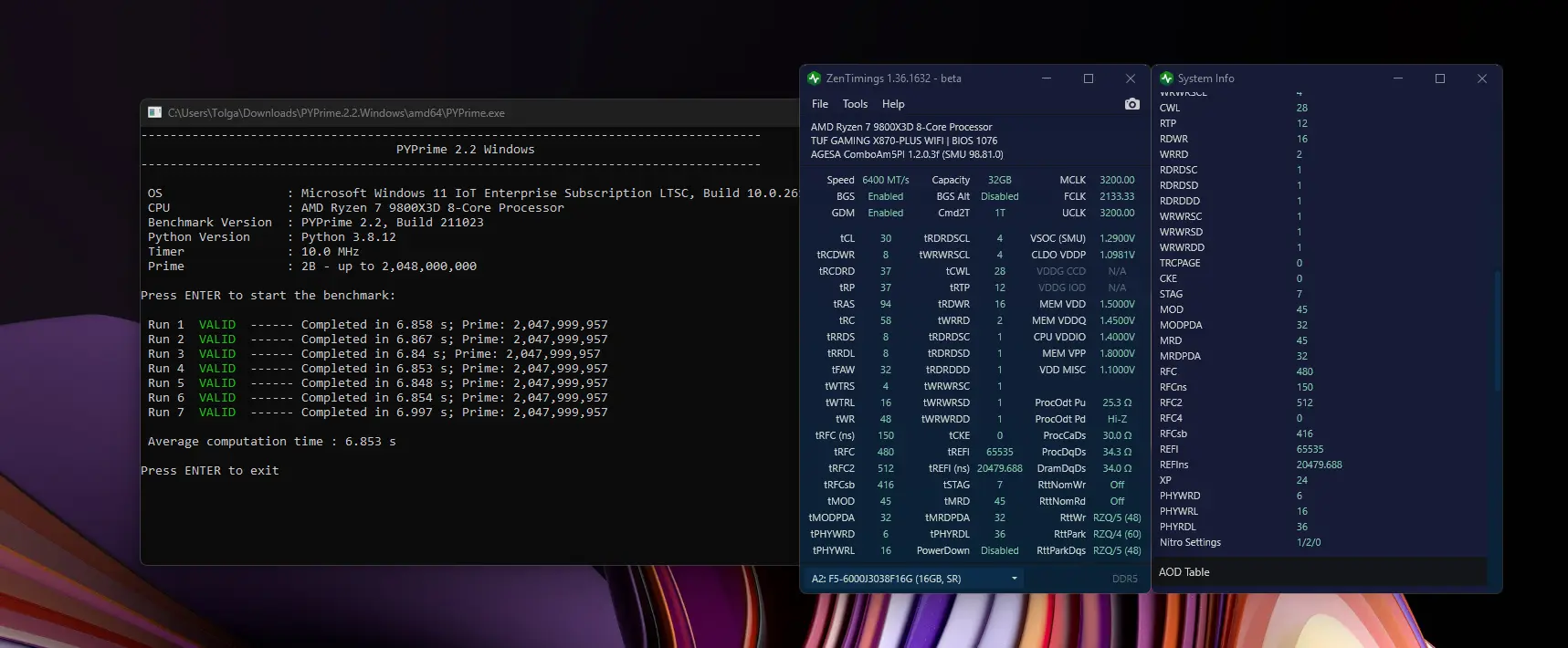
Task: Click the PowerDown Disabled value
Action: [x=1000, y=550]
